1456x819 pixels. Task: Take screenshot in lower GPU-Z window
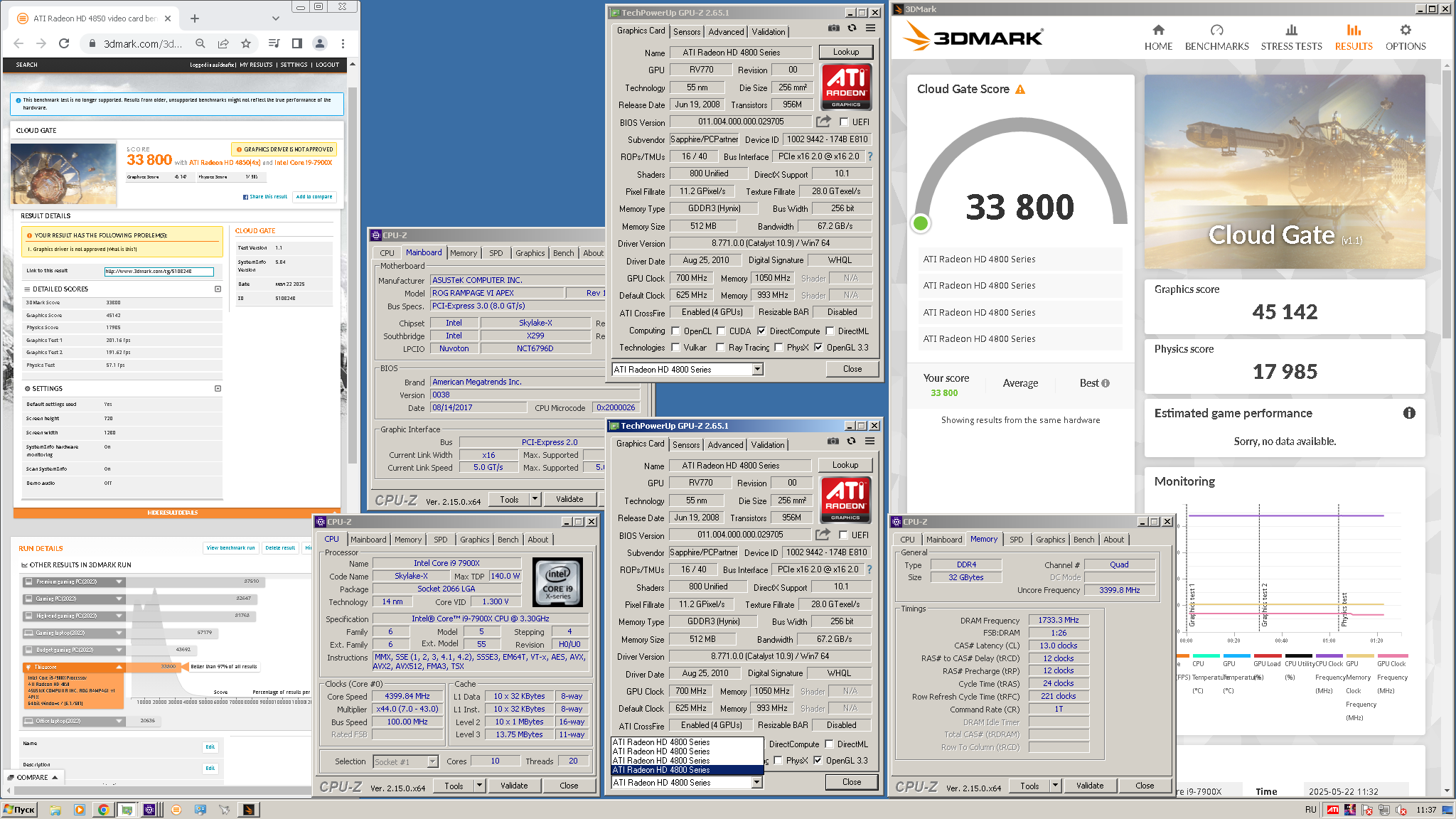pos(833,441)
